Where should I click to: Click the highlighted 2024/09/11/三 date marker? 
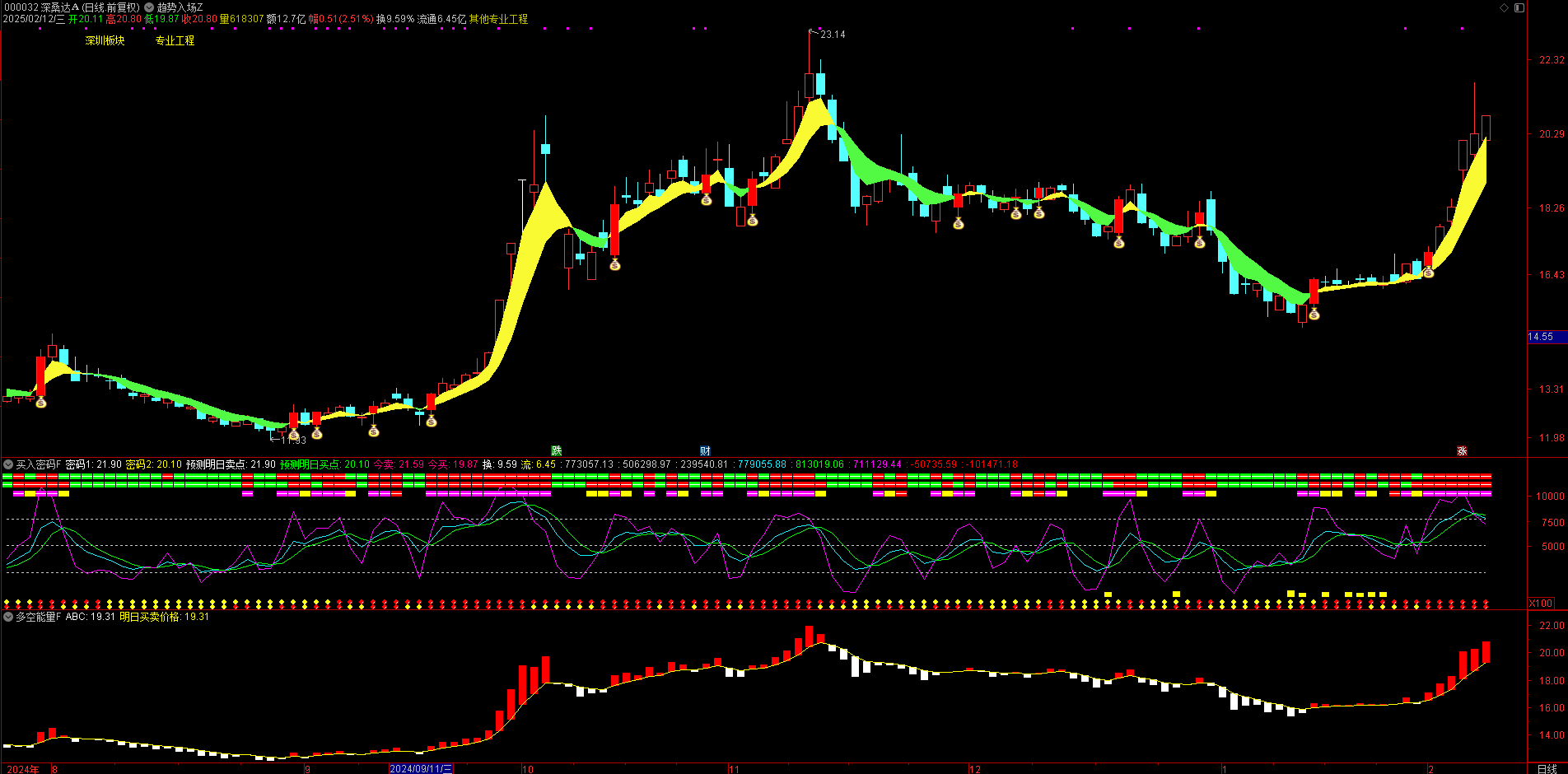421,769
